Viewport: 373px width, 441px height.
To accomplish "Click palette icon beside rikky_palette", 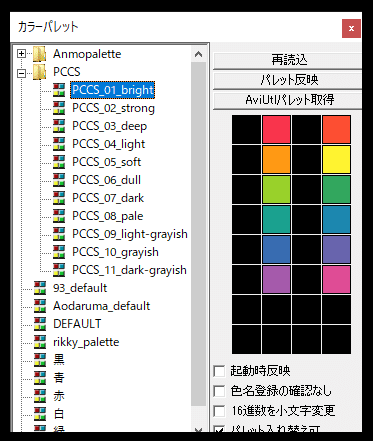I will click(40, 342).
